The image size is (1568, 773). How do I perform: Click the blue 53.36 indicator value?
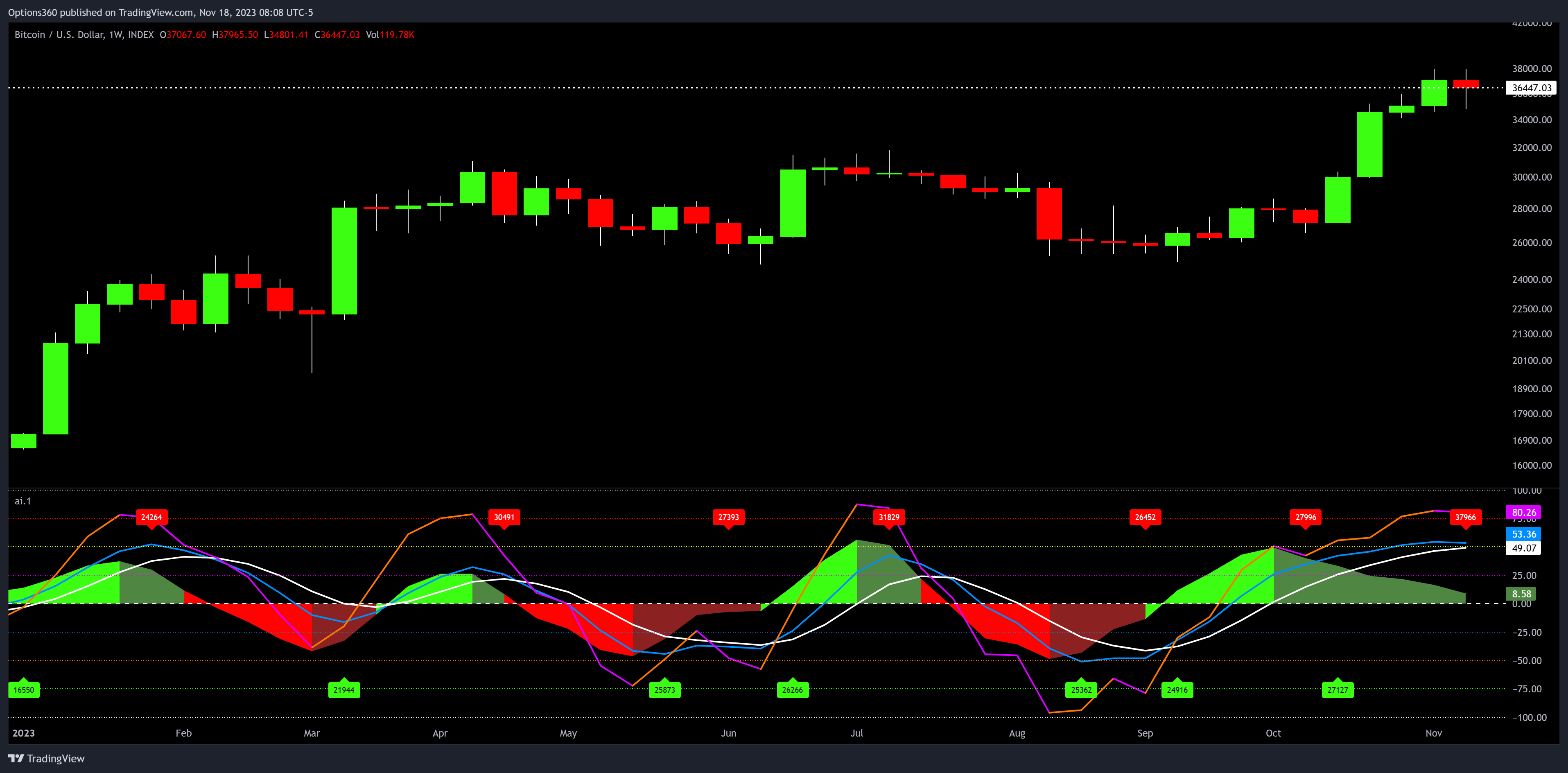1523,534
